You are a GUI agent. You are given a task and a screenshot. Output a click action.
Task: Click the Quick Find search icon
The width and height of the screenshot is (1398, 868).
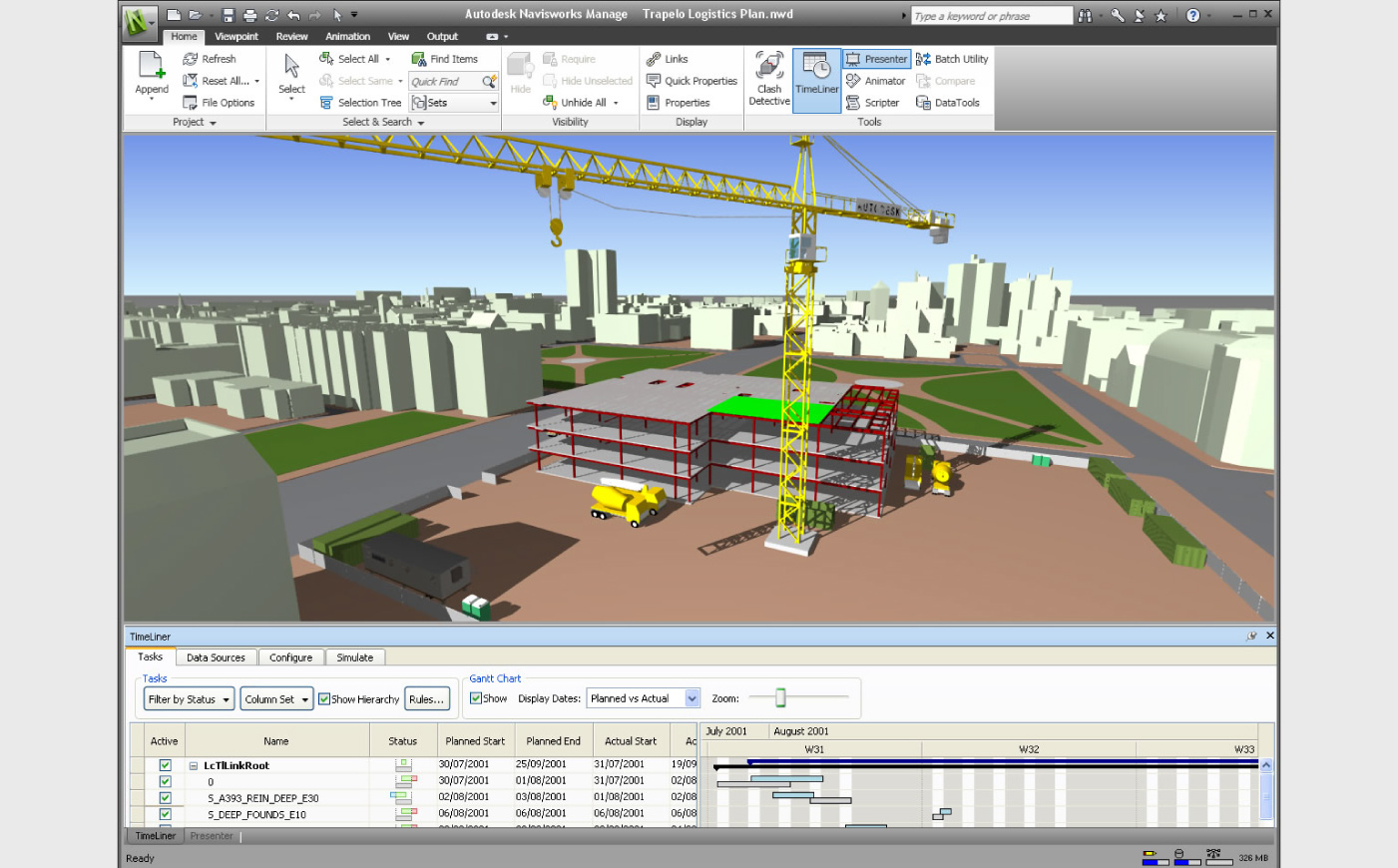pyautogui.click(x=489, y=81)
